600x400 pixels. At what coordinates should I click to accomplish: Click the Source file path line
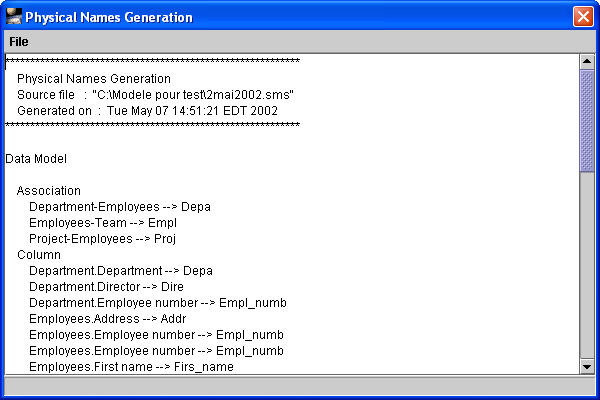pos(155,94)
